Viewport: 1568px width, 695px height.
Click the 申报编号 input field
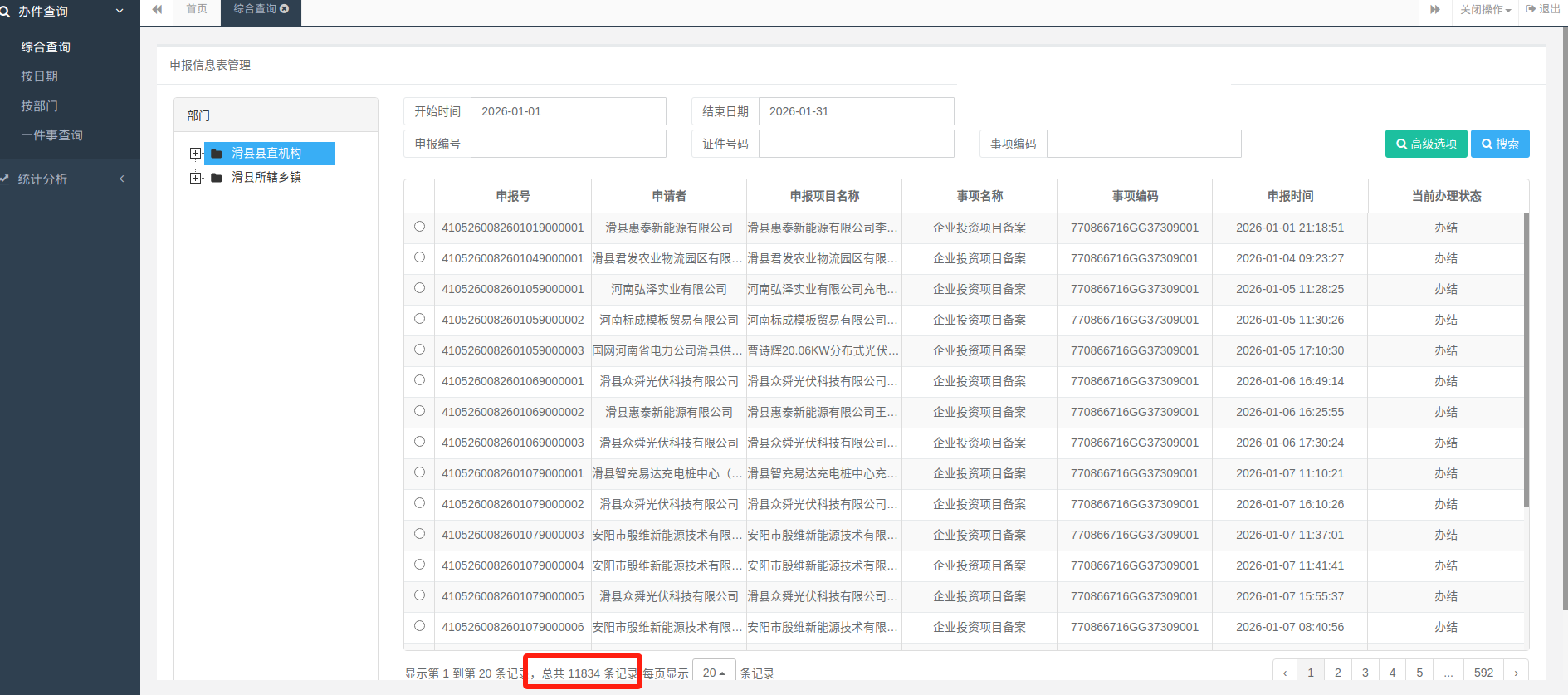pyautogui.click(x=568, y=144)
